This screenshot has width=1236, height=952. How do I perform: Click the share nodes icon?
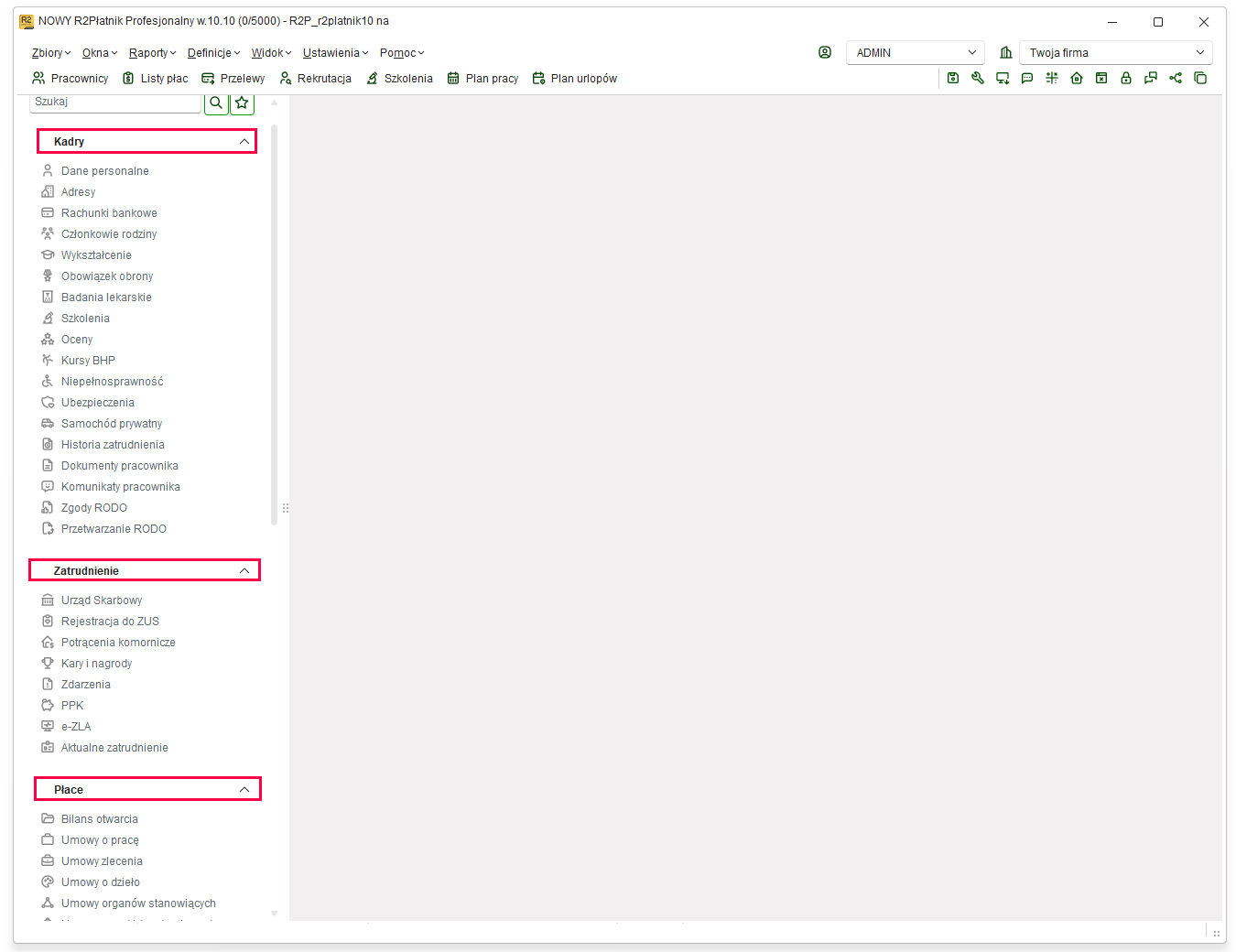(1176, 79)
